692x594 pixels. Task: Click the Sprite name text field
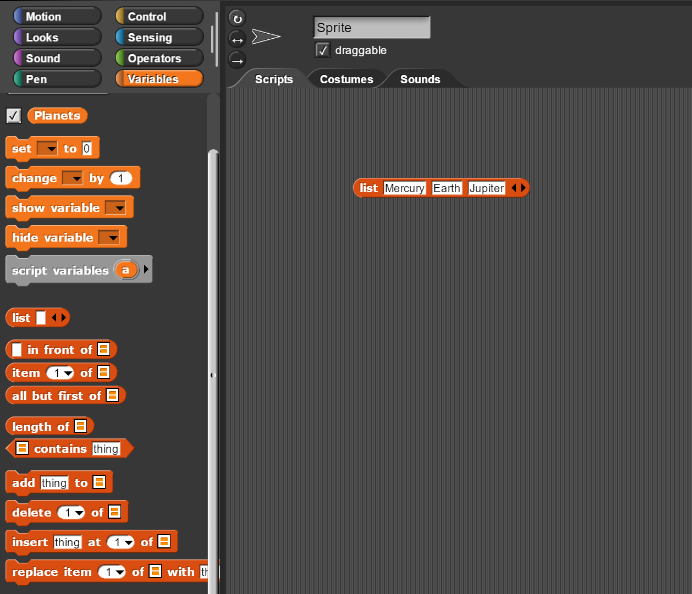click(371, 28)
